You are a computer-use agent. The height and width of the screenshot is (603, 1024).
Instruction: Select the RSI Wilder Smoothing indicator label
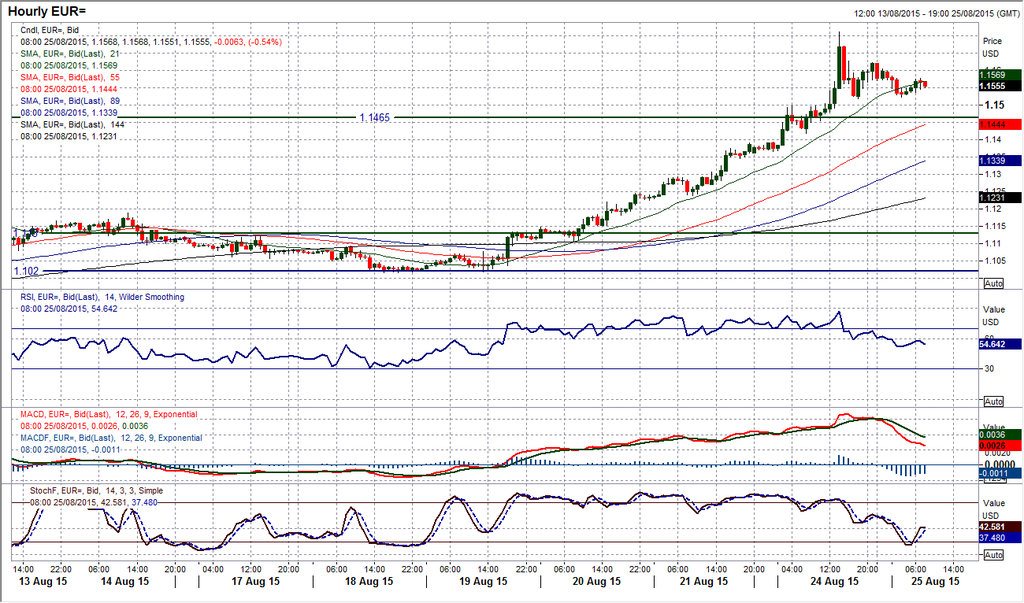click(x=102, y=297)
